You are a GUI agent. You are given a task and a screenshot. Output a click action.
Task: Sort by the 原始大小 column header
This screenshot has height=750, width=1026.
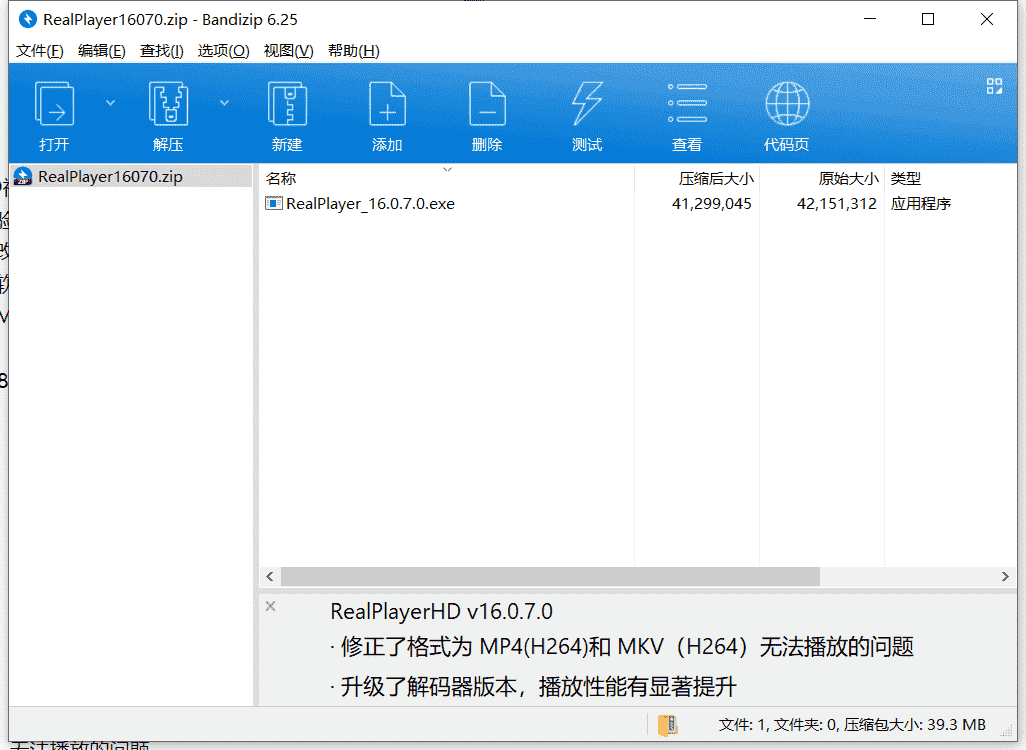click(x=822, y=178)
